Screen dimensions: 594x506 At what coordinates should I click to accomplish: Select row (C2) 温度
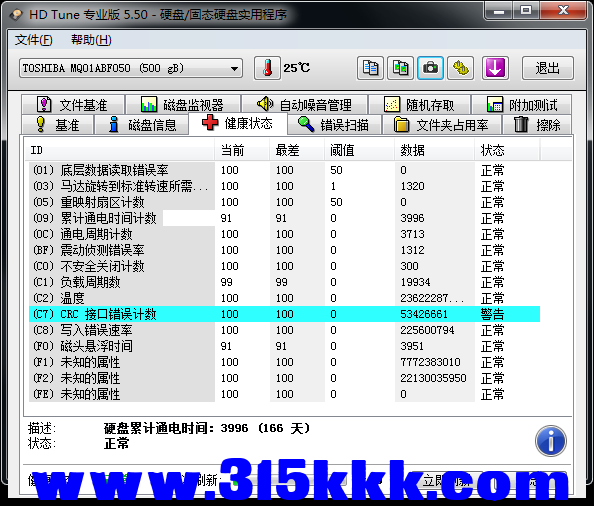[x=284, y=298]
